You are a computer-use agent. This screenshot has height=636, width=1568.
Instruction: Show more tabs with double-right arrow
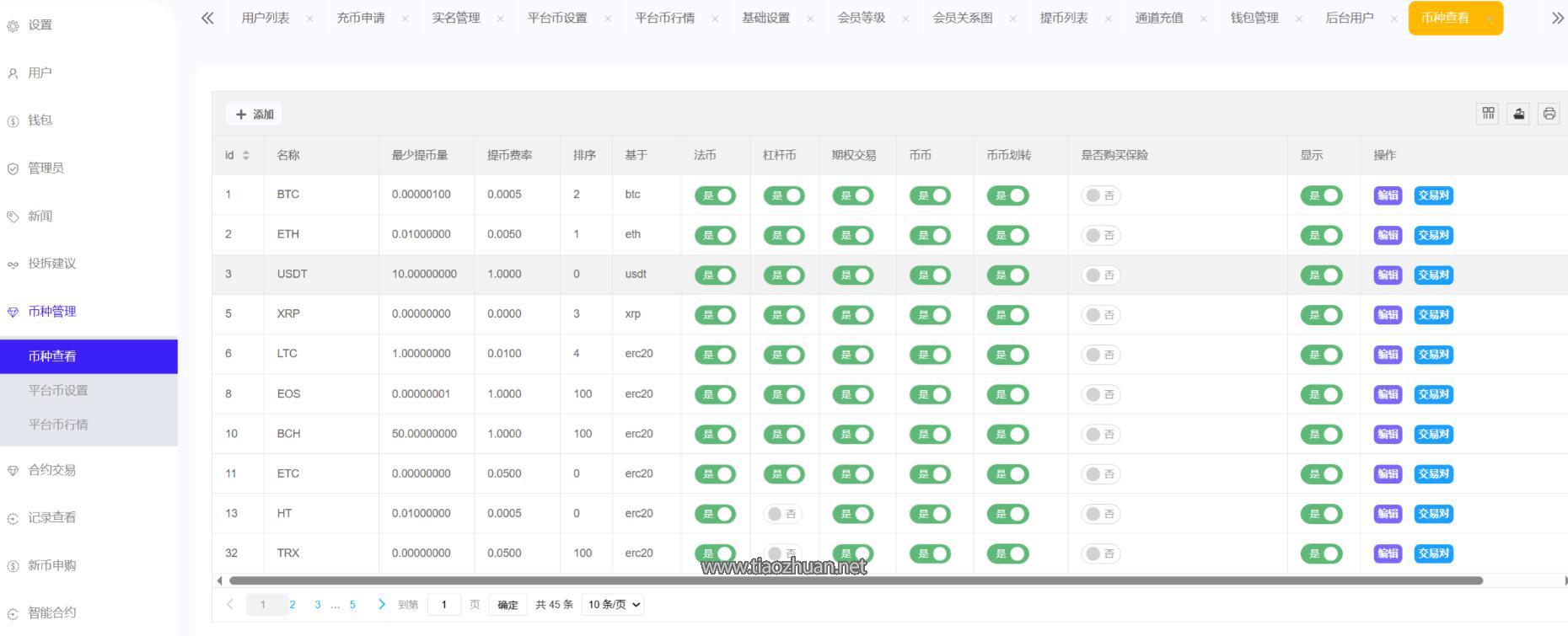pyautogui.click(x=1557, y=18)
